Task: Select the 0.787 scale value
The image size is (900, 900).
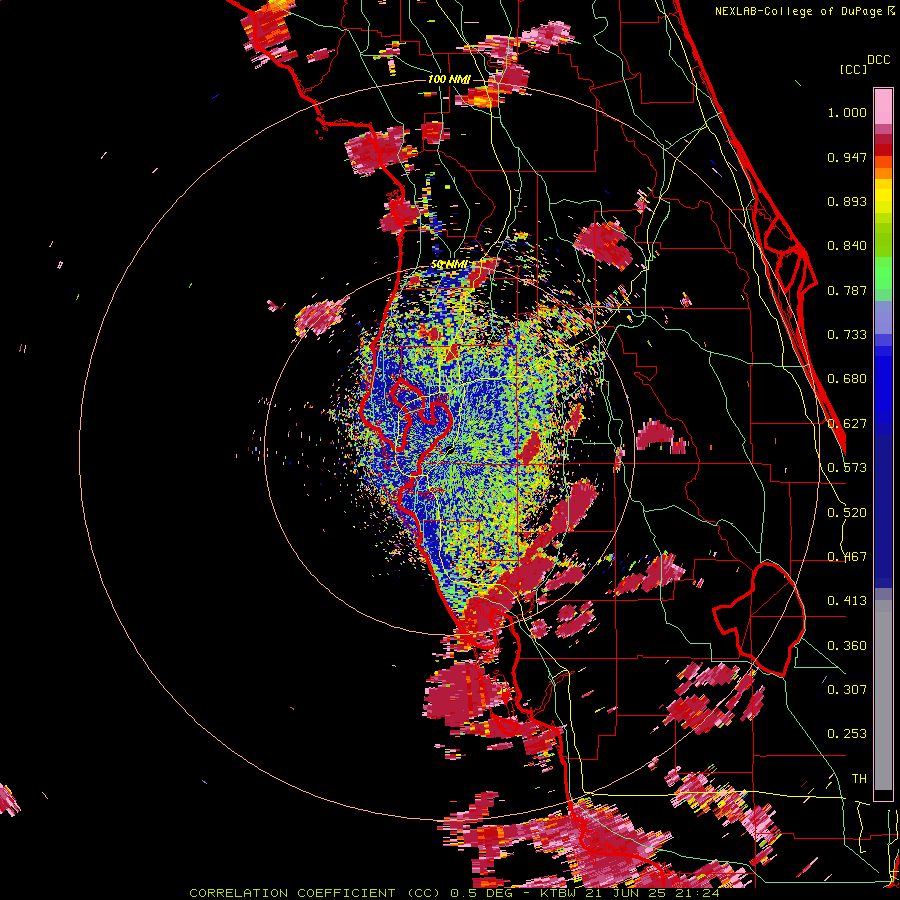Action: [x=847, y=290]
